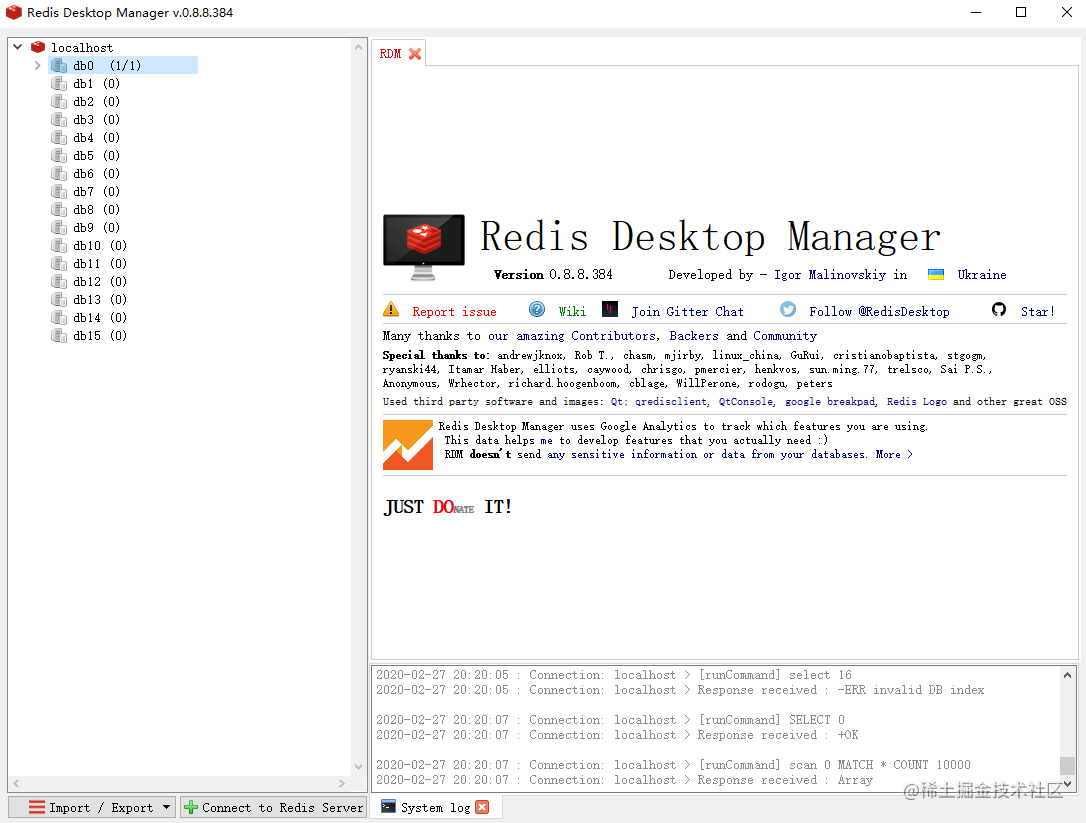
Task: Click the JUST DOnate IT! banner
Action: click(447, 507)
